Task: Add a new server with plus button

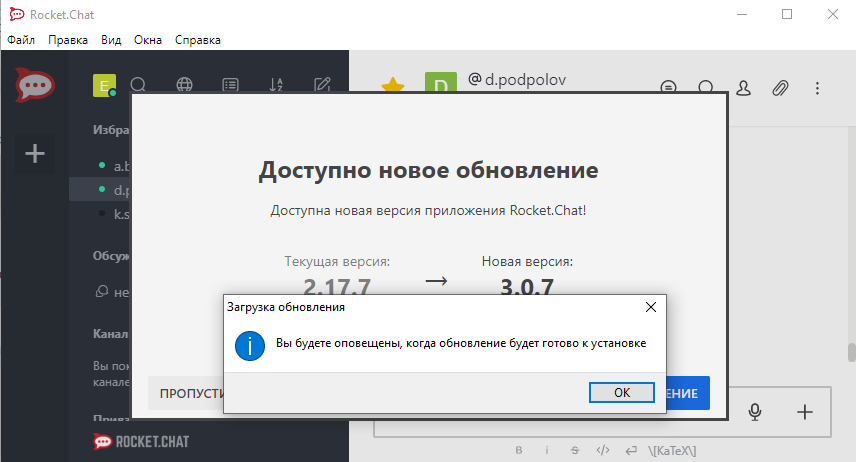Action: coord(35,153)
